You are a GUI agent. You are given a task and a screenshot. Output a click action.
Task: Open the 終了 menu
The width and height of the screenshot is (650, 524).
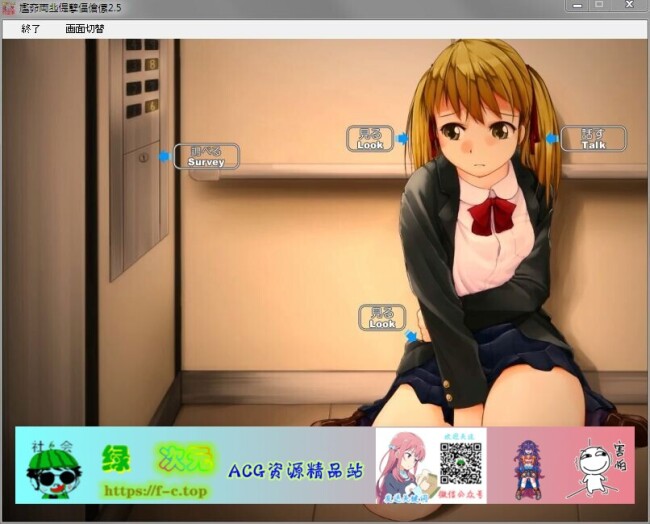tap(31, 29)
